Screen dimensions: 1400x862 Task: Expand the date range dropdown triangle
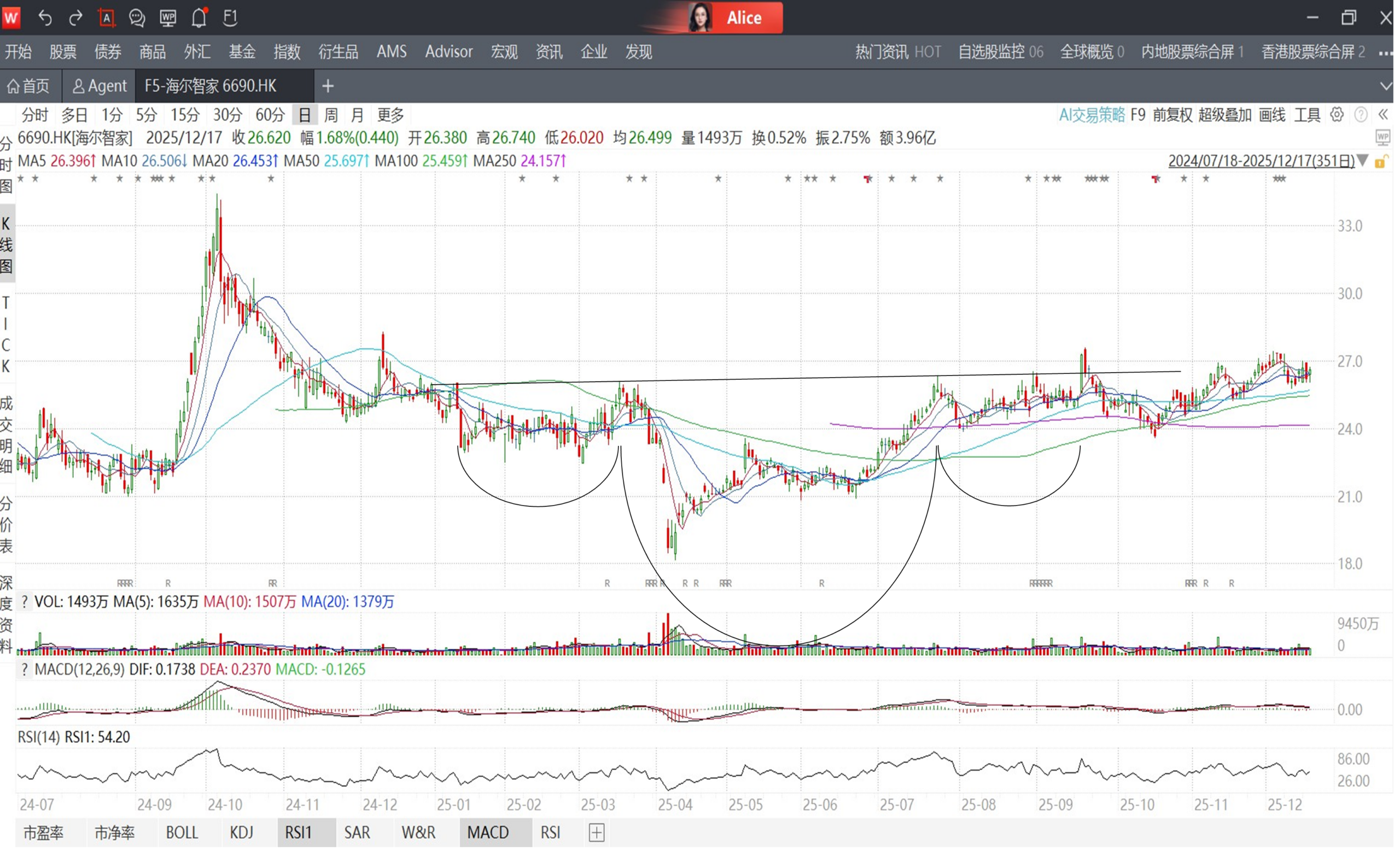(1362, 161)
